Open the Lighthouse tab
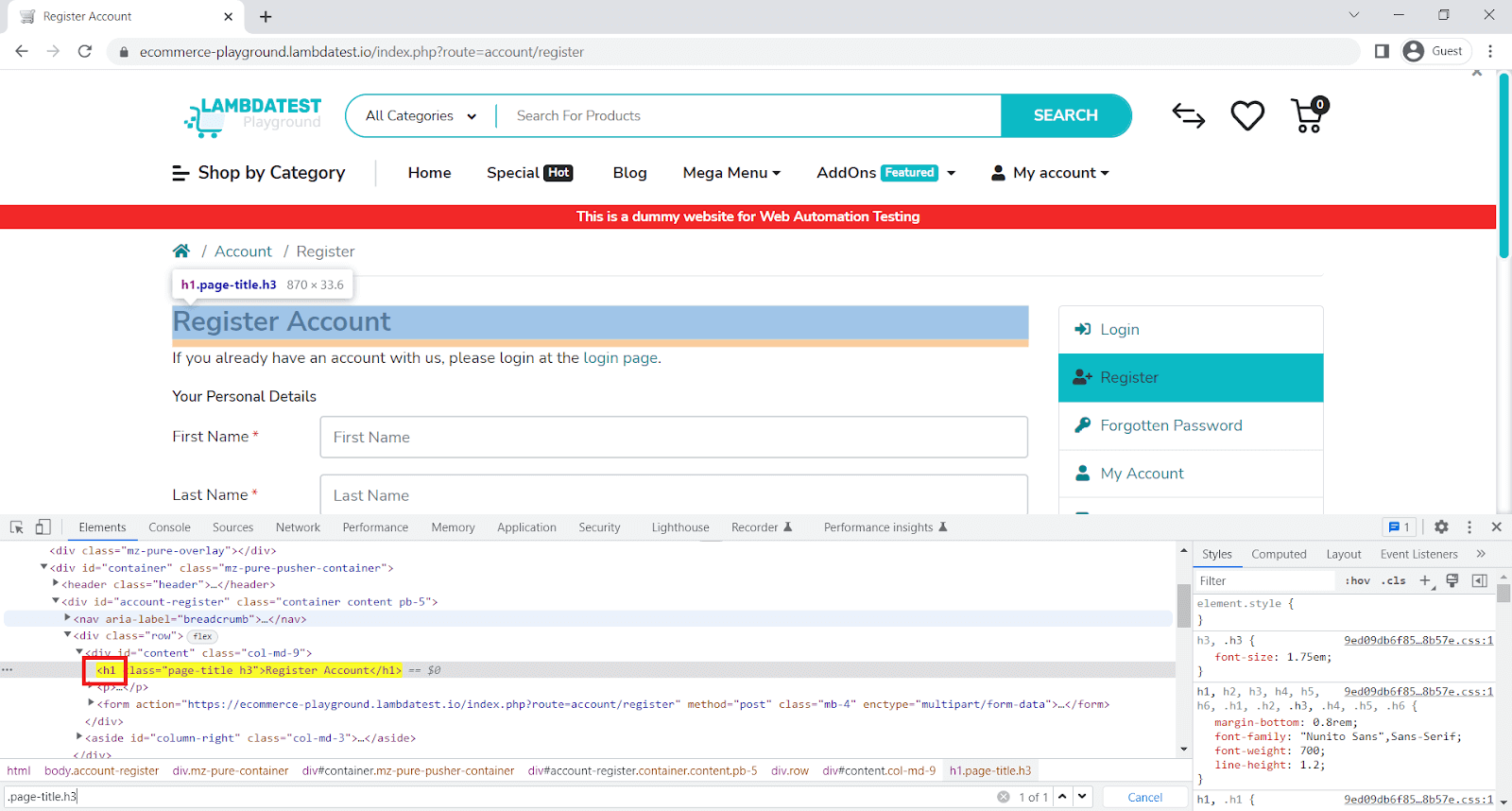The height and width of the screenshot is (811, 1512). pyautogui.click(x=680, y=527)
